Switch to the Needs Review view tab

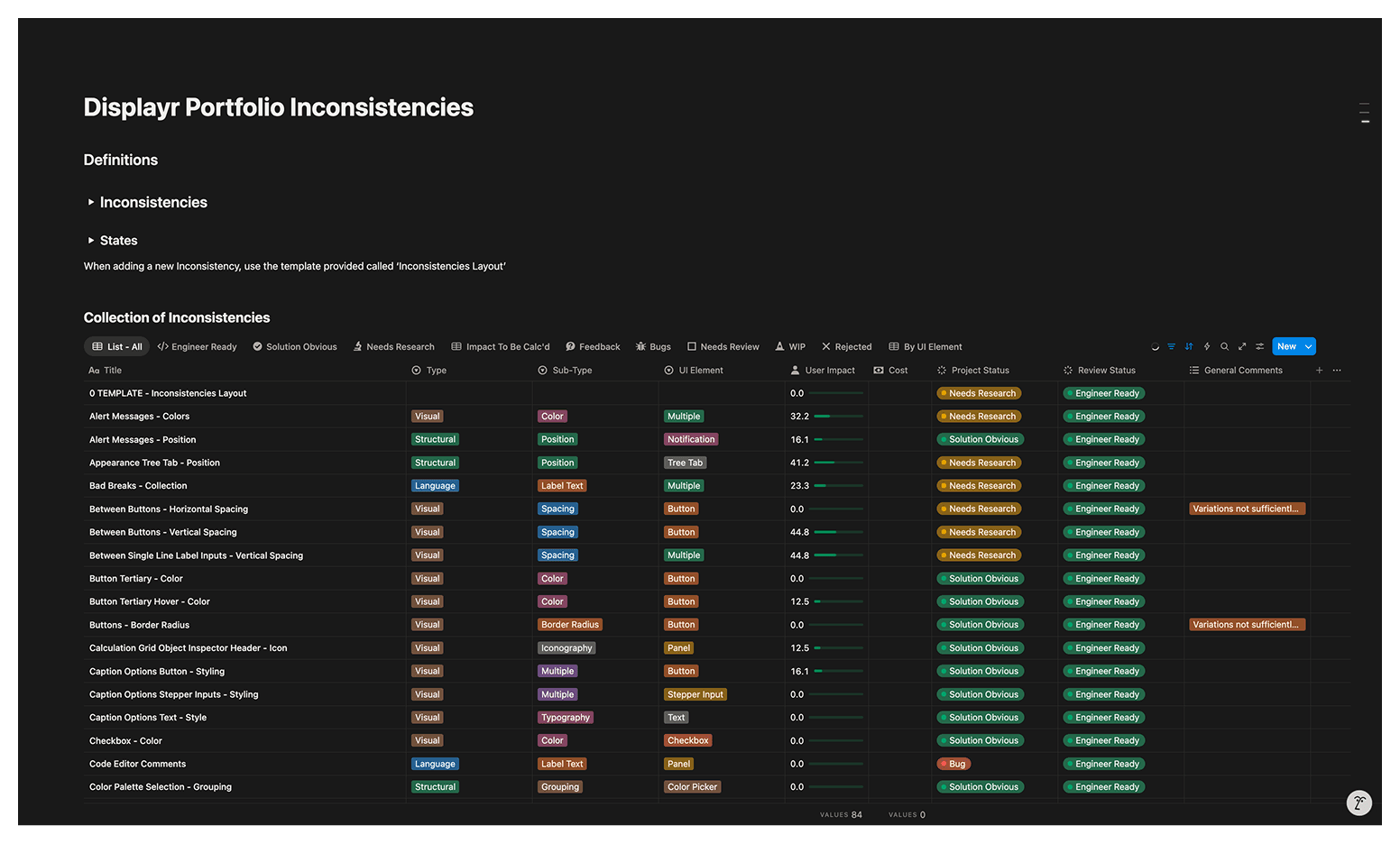(x=723, y=346)
